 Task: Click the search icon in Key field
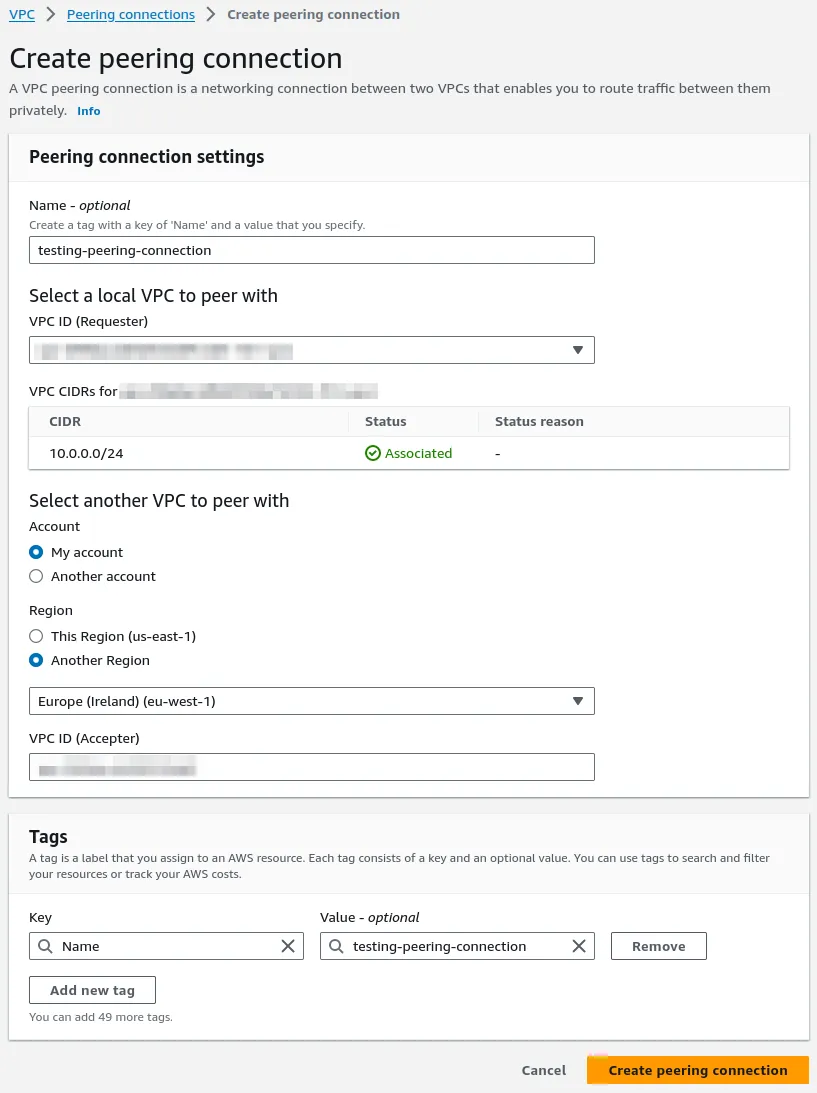(45, 946)
